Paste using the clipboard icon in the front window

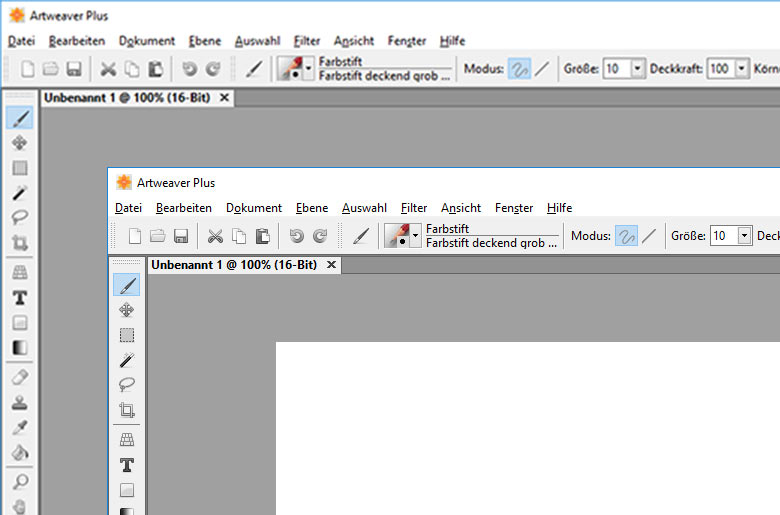[x=263, y=236]
